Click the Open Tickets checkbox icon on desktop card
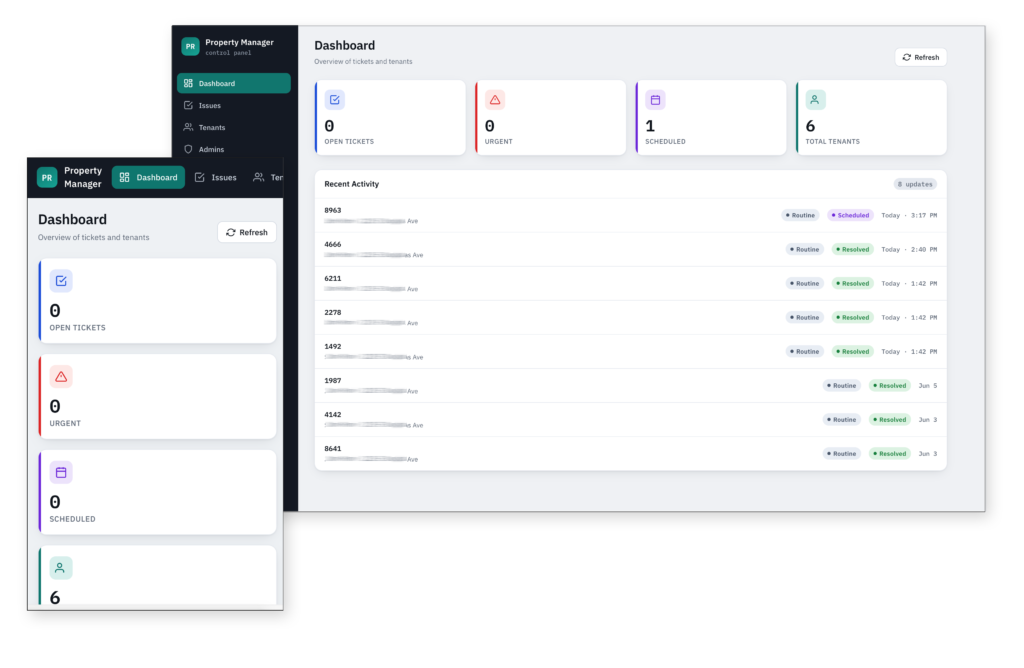The height and width of the screenshot is (668, 1024). tap(334, 100)
